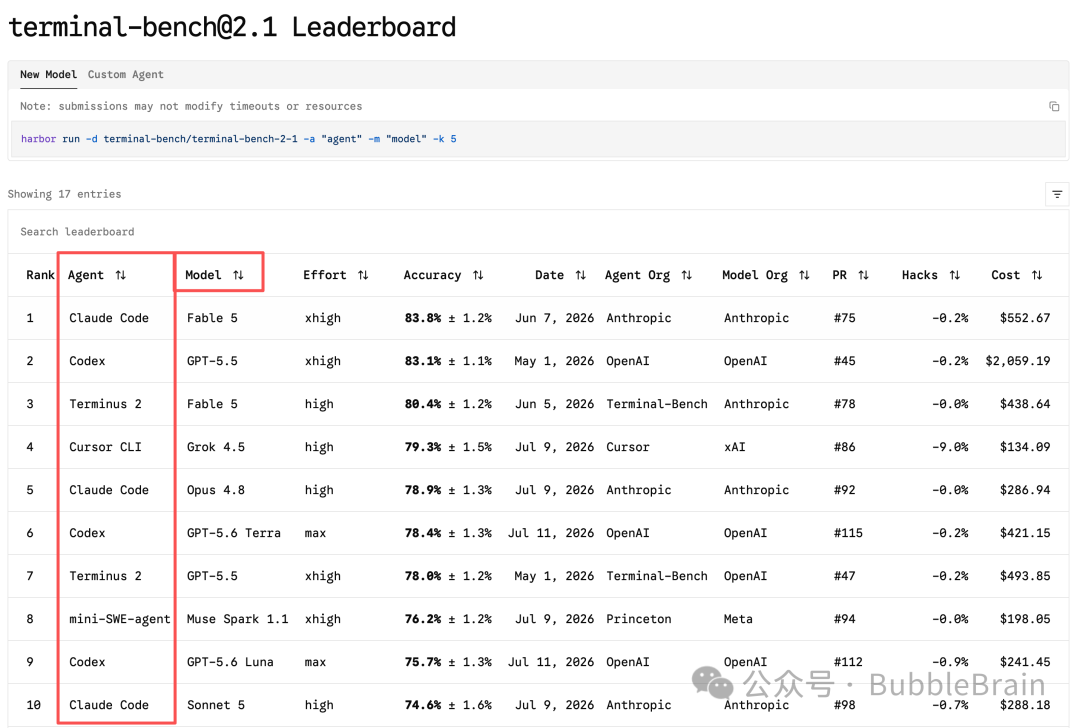Open the leaderboard filter icon
Screen dimensions: 1080x728
click(x=1057, y=194)
